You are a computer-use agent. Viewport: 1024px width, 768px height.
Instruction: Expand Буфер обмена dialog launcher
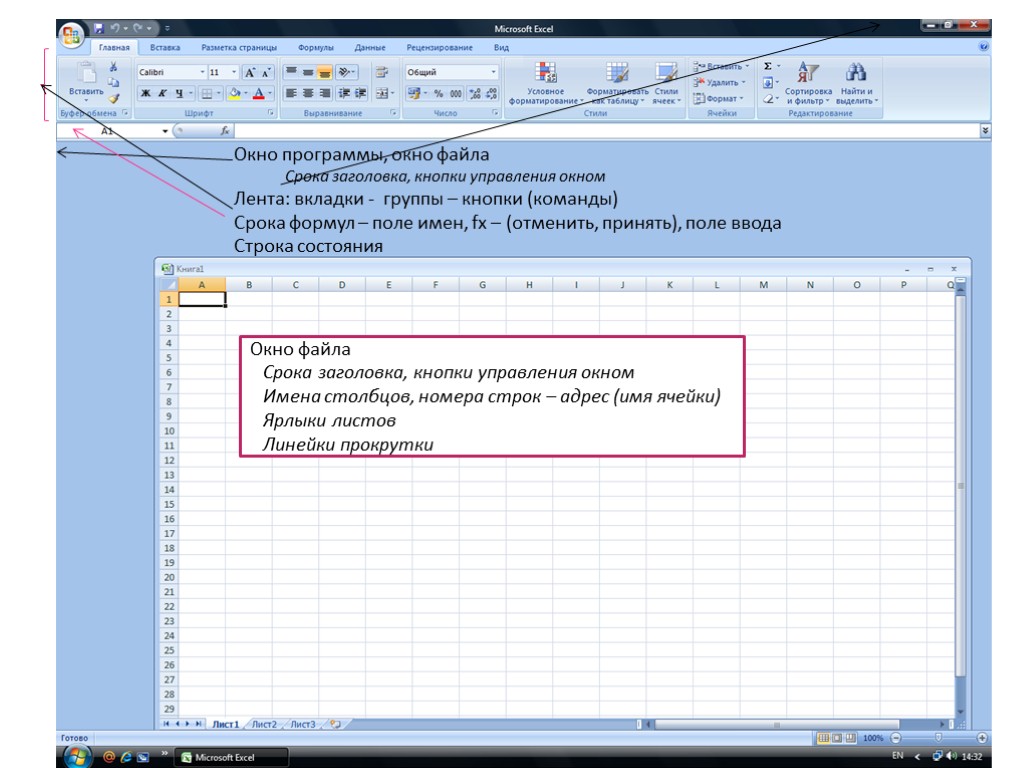pos(125,113)
